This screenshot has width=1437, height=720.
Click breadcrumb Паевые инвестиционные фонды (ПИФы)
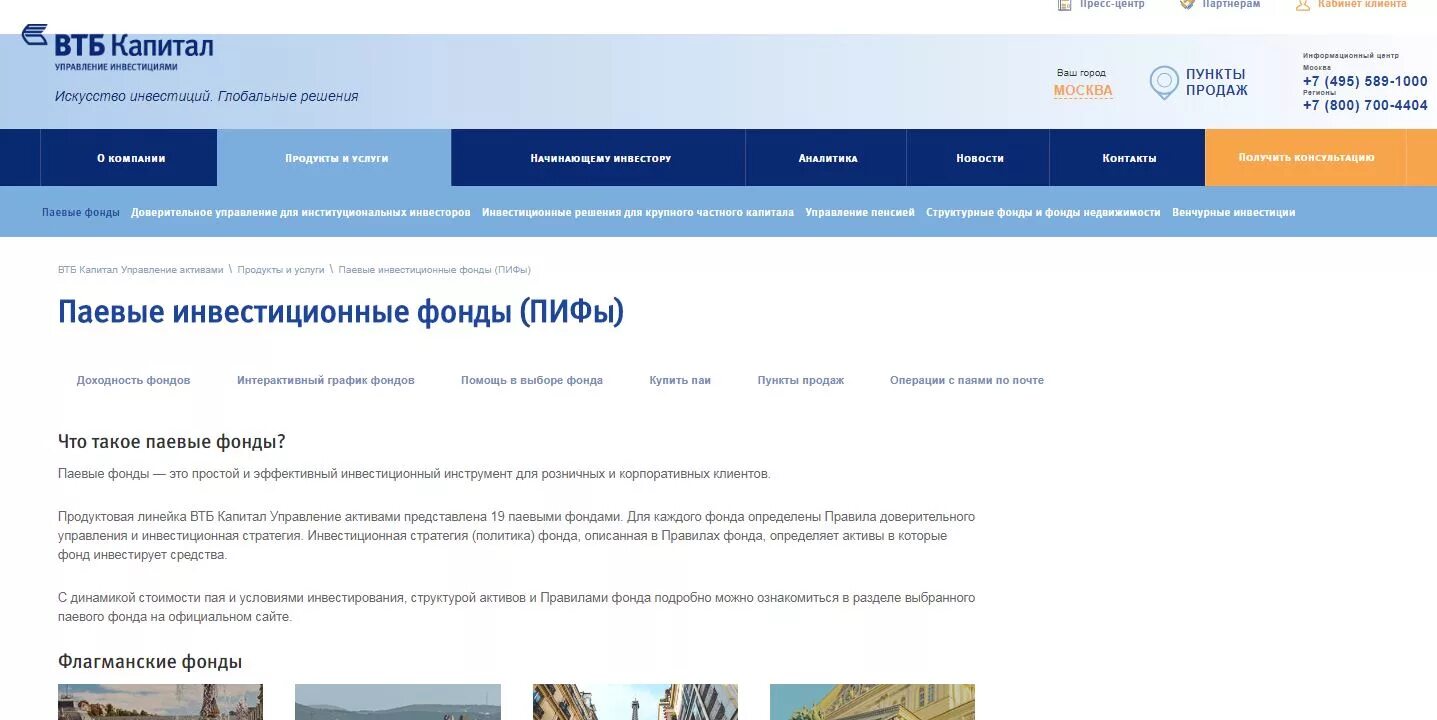(434, 270)
